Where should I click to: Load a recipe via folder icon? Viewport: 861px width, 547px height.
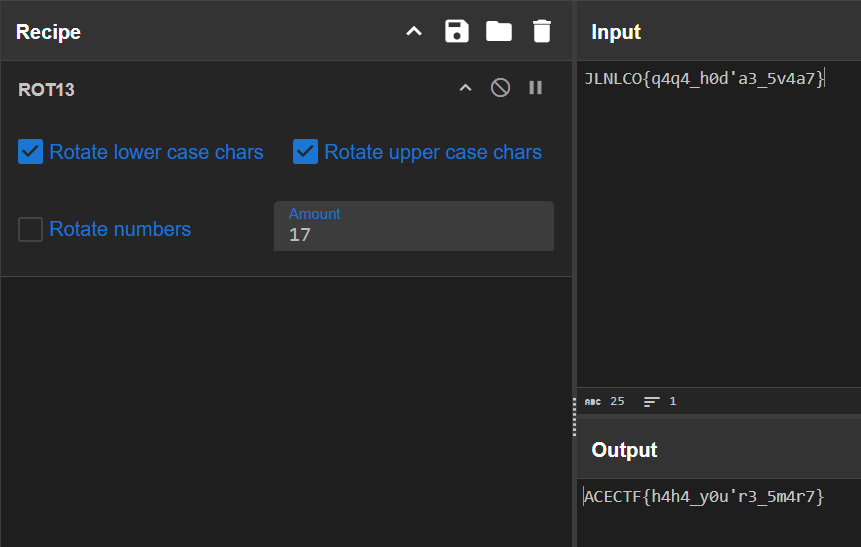pos(499,31)
